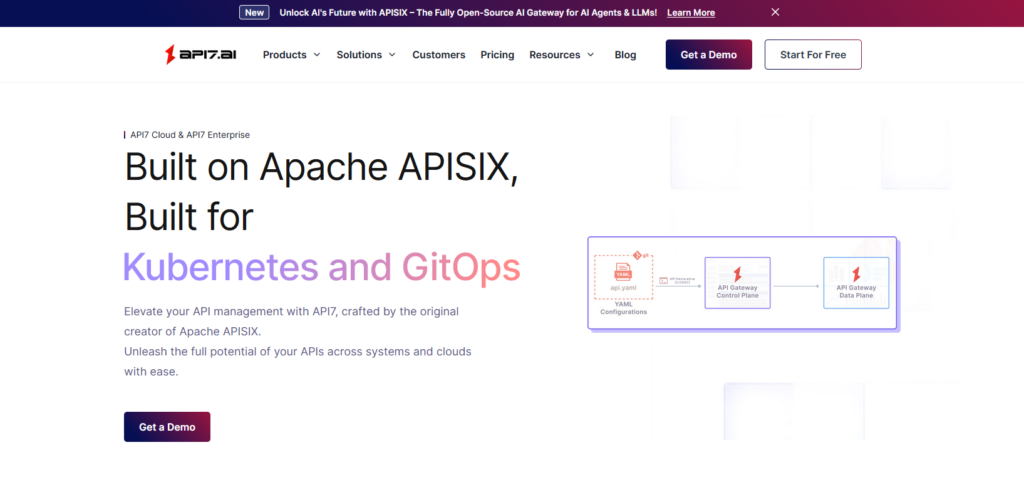Expand the Solutions dropdown menu
The height and width of the screenshot is (477, 1024).
click(x=366, y=55)
